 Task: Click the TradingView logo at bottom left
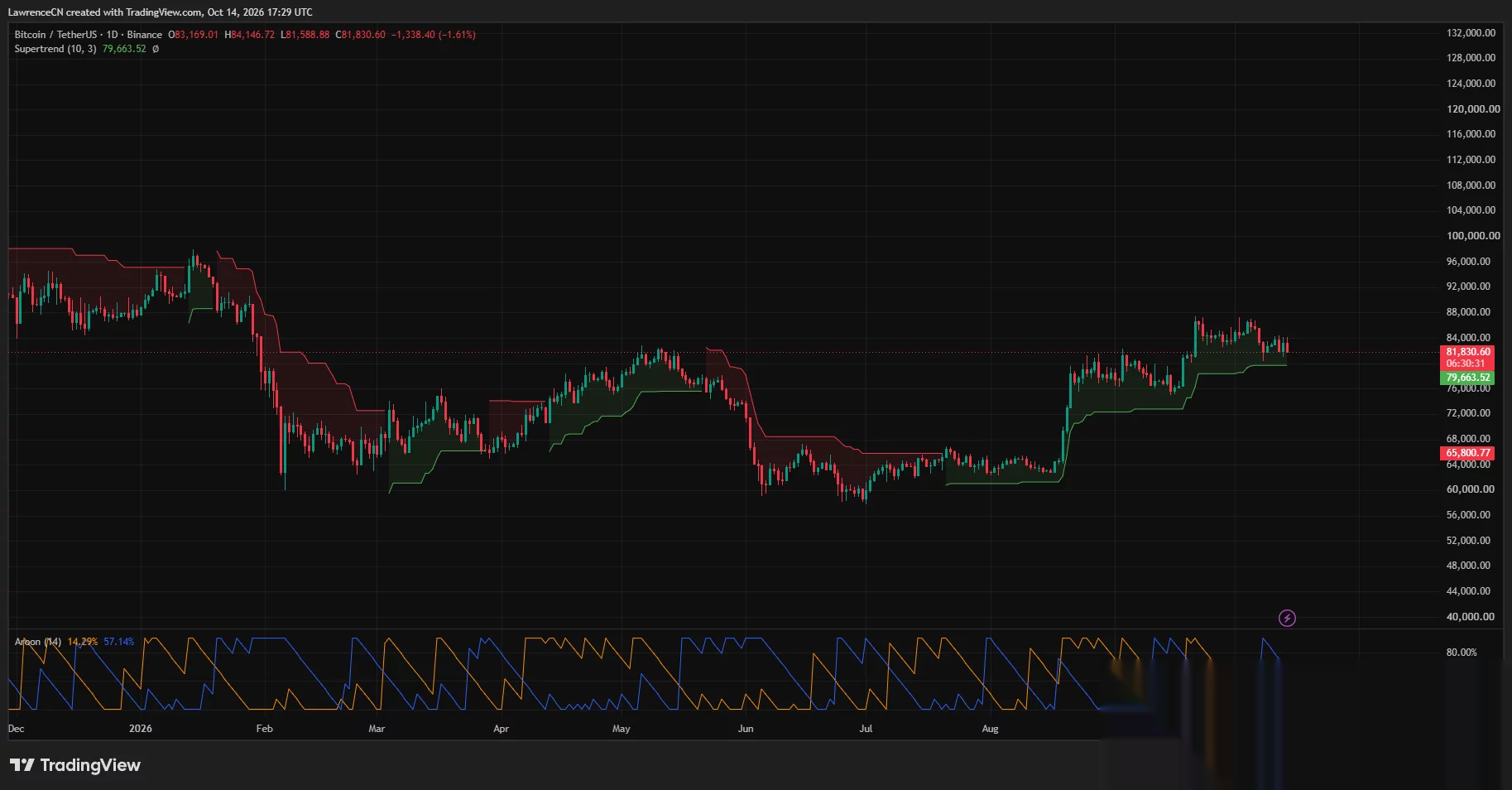75,765
